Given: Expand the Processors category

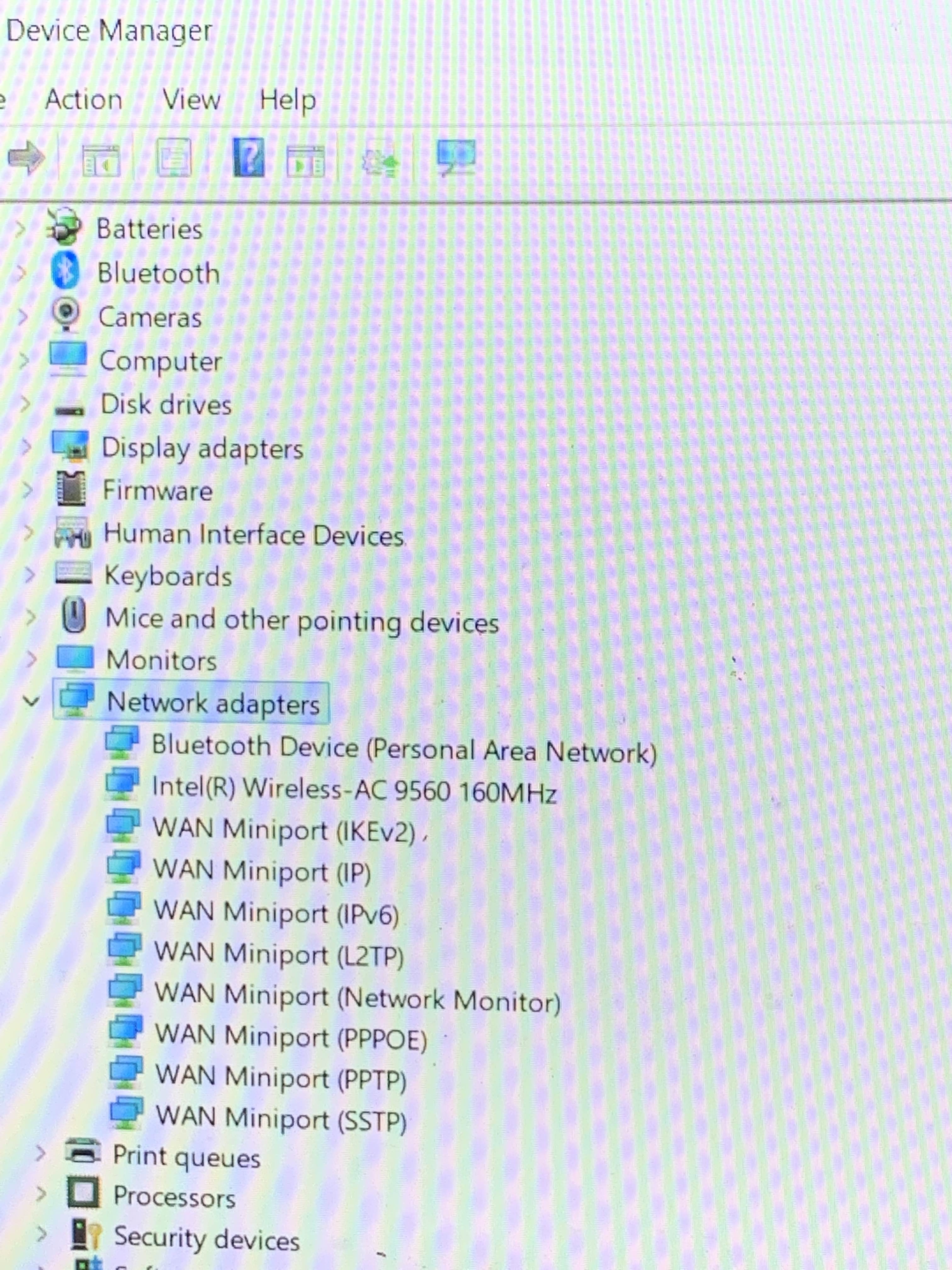Looking at the screenshot, I should 40,1194.
